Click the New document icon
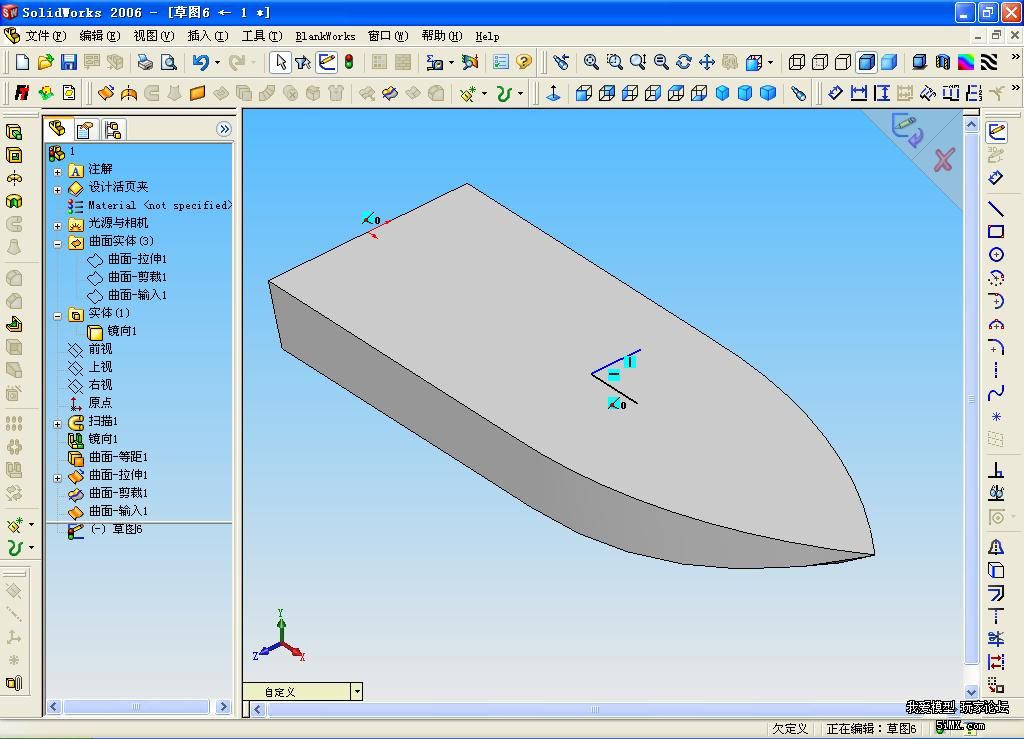This screenshot has width=1024, height=739. coord(22,62)
